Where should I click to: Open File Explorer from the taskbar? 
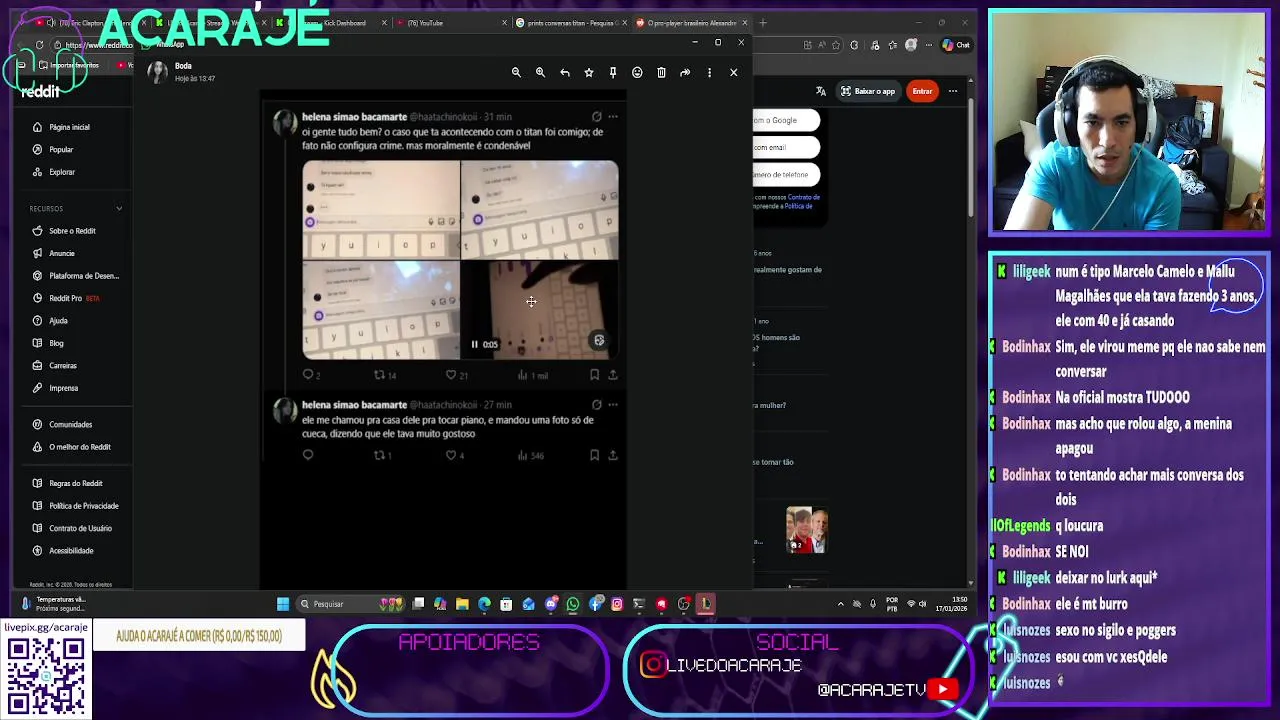[x=462, y=603]
